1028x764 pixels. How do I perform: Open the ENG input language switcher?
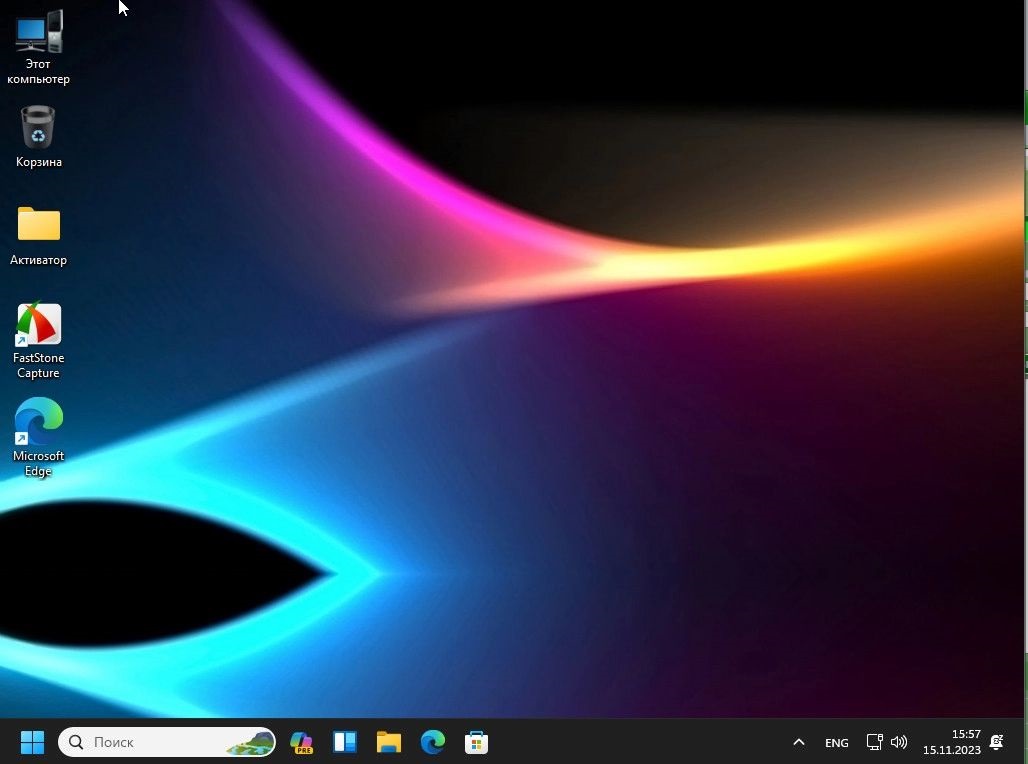pyautogui.click(x=836, y=742)
